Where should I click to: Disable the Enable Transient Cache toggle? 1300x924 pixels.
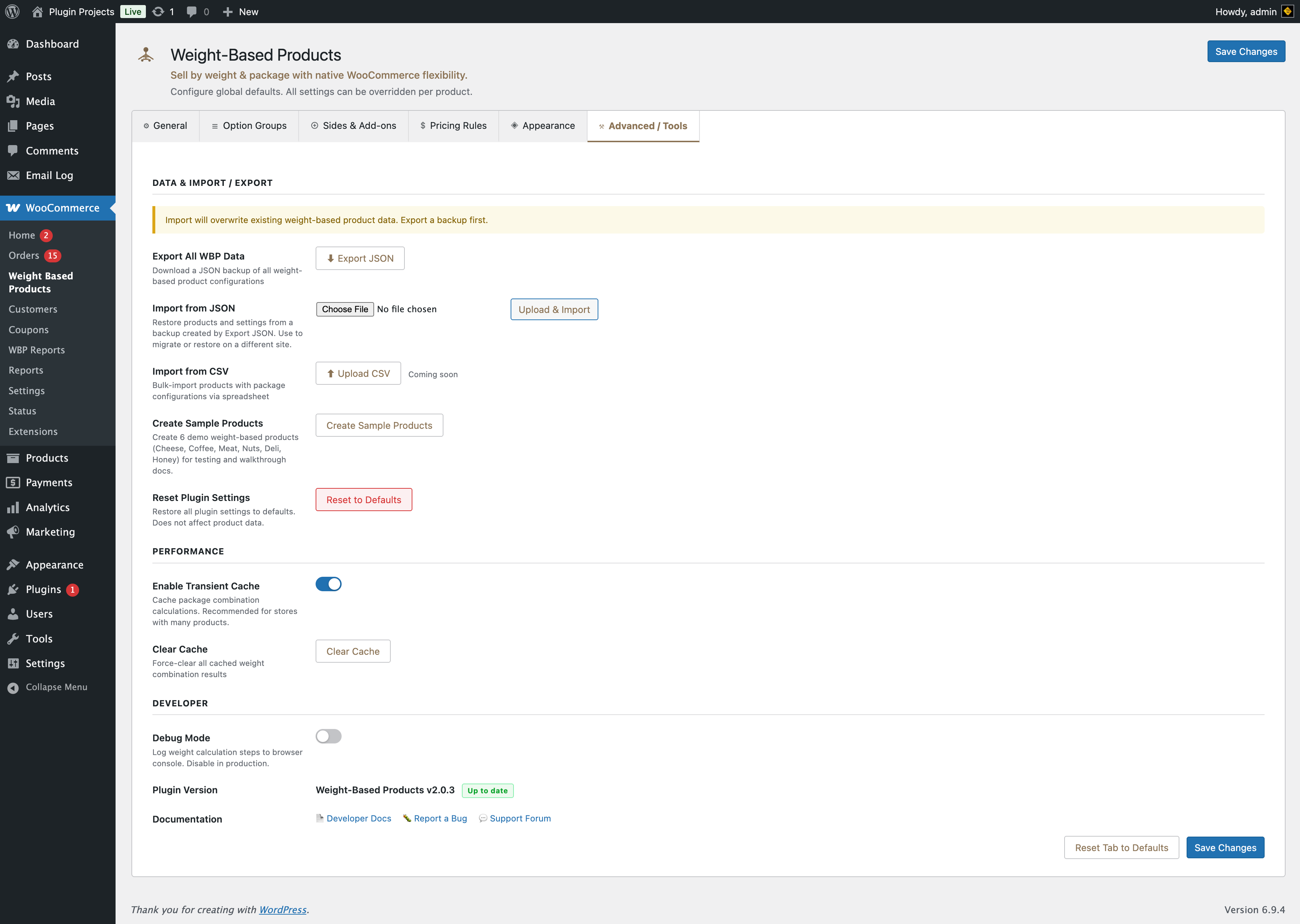[x=328, y=584]
